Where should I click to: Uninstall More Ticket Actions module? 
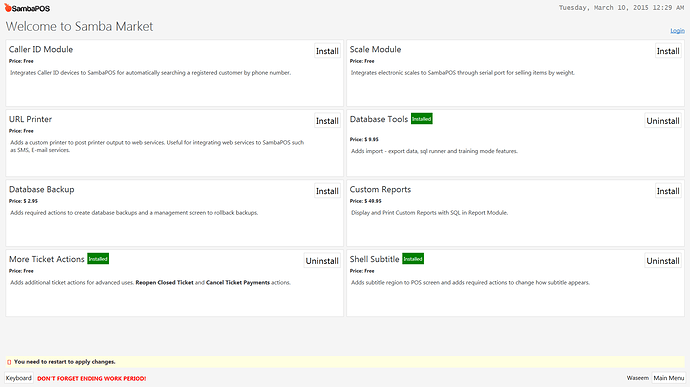322,261
